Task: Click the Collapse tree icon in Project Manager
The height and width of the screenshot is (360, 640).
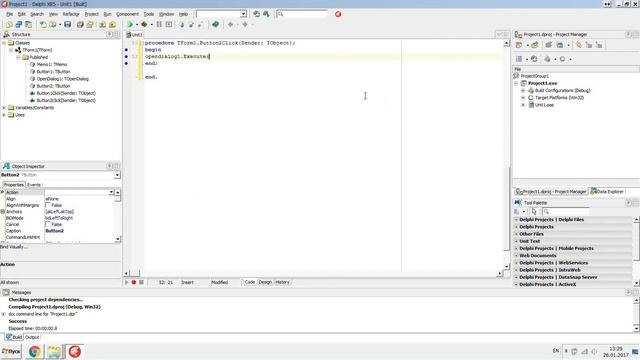Action: click(599, 45)
